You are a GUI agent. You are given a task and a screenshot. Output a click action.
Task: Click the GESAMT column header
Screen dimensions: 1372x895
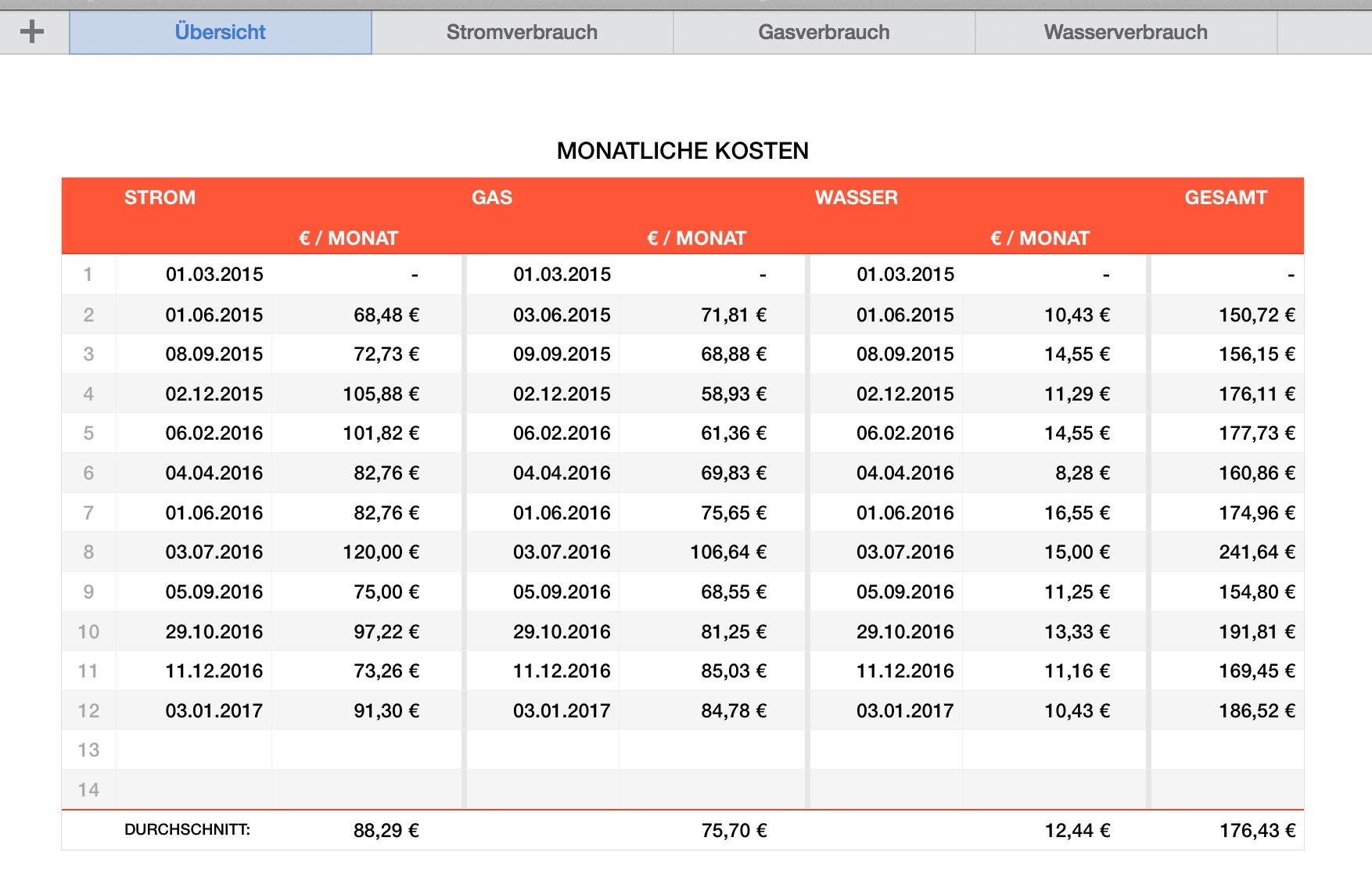pos(1225,197)
